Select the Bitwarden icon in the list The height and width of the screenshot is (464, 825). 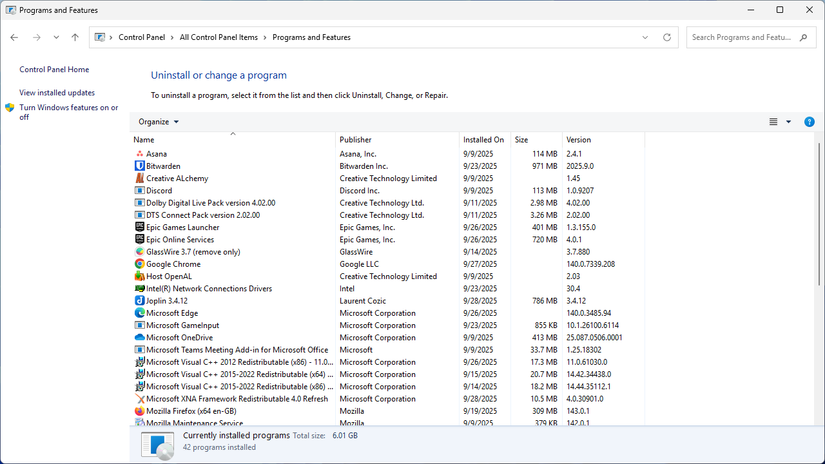139,166
